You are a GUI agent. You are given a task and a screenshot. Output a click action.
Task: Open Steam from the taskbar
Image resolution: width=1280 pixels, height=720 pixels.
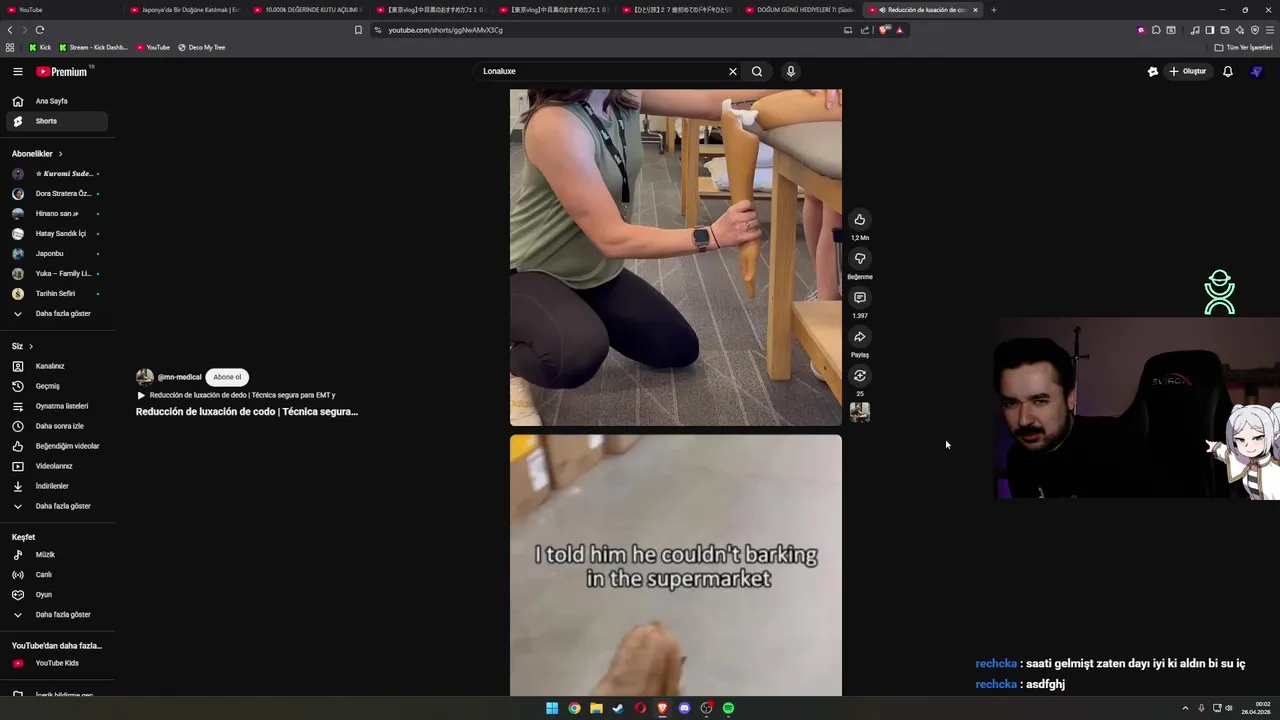618,708
